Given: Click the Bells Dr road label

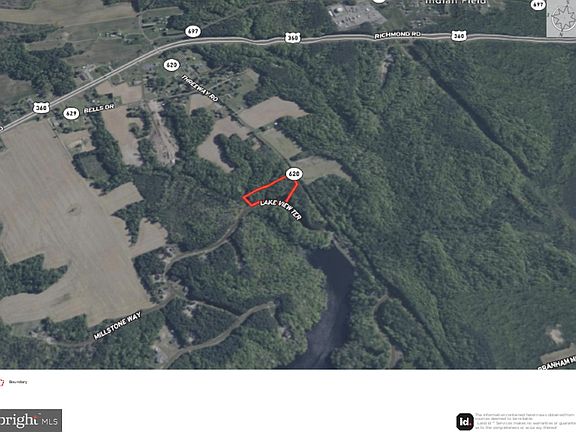Looking at the screenshot, I should tap(98, 109).
